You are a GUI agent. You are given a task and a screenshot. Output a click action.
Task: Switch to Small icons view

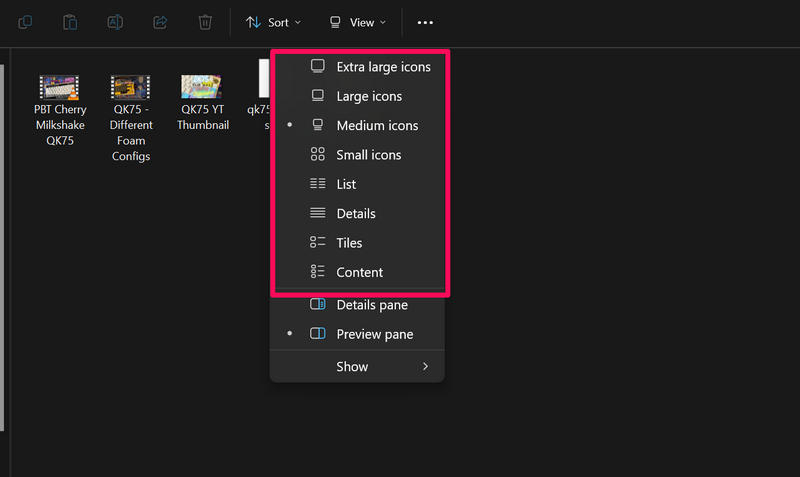coord(368,155)
